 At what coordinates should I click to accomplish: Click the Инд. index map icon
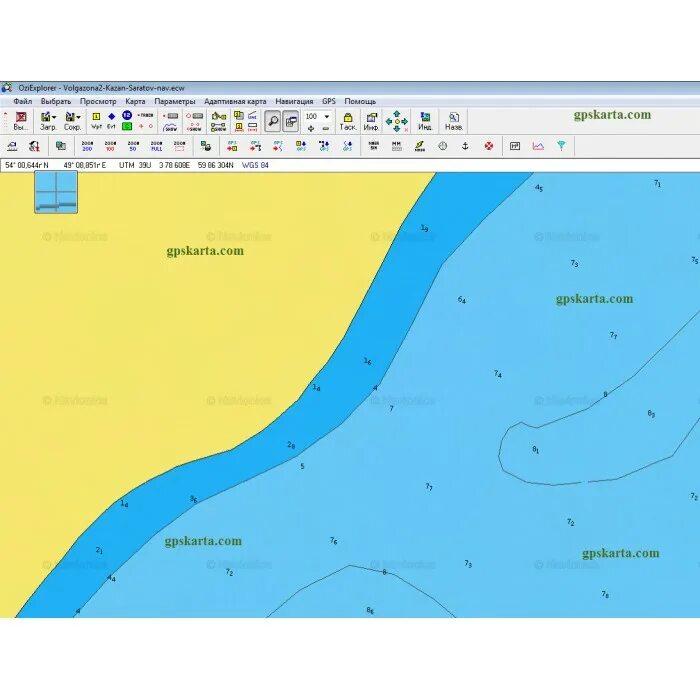pos(425,121)
